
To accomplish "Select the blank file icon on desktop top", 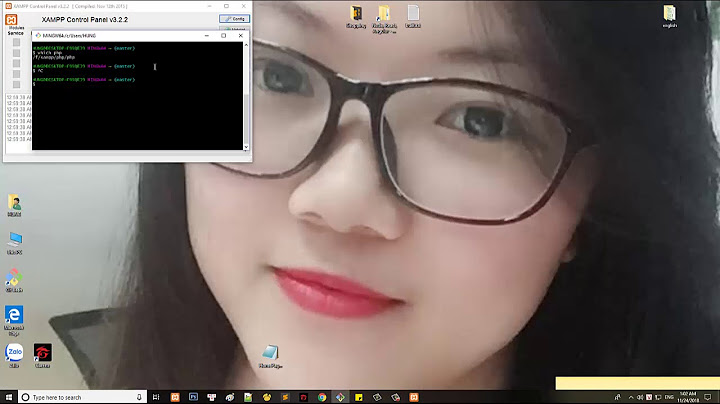I will coord(413,16).
